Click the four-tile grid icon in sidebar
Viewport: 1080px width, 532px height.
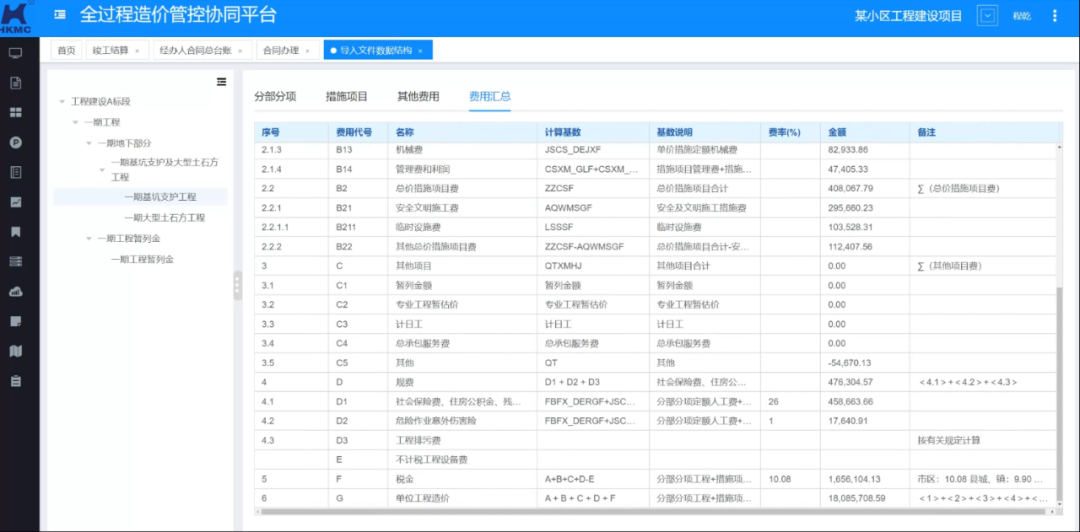point(16,112)
